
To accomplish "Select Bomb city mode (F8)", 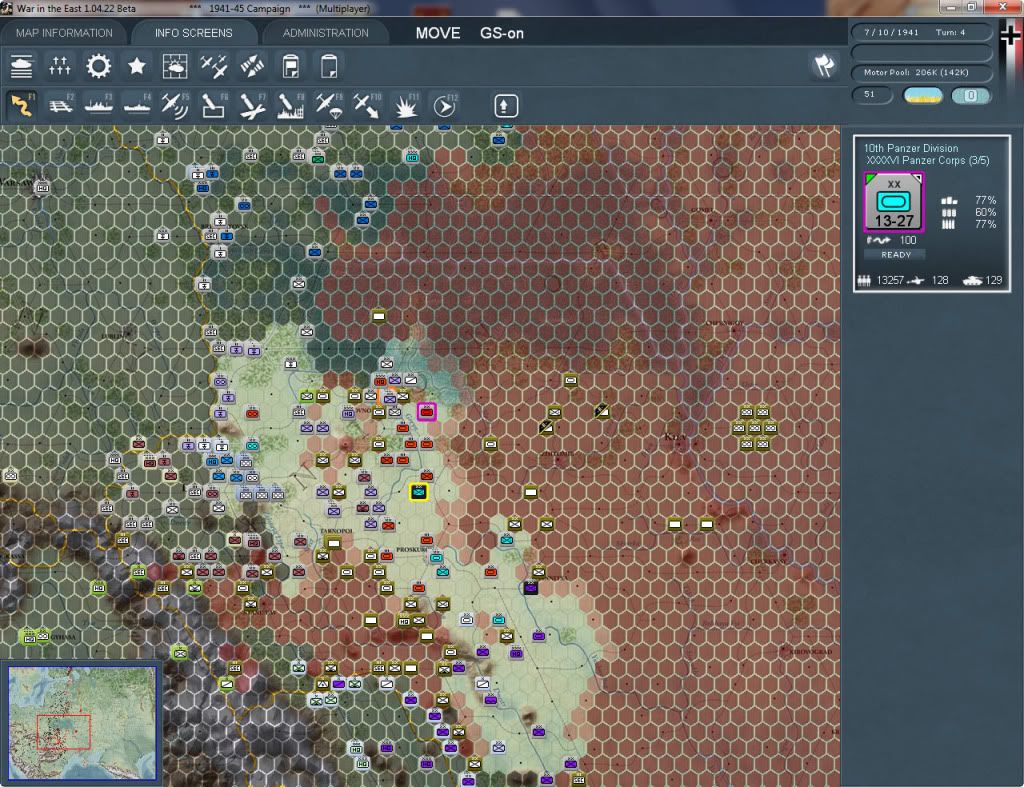I will point(291,105).
